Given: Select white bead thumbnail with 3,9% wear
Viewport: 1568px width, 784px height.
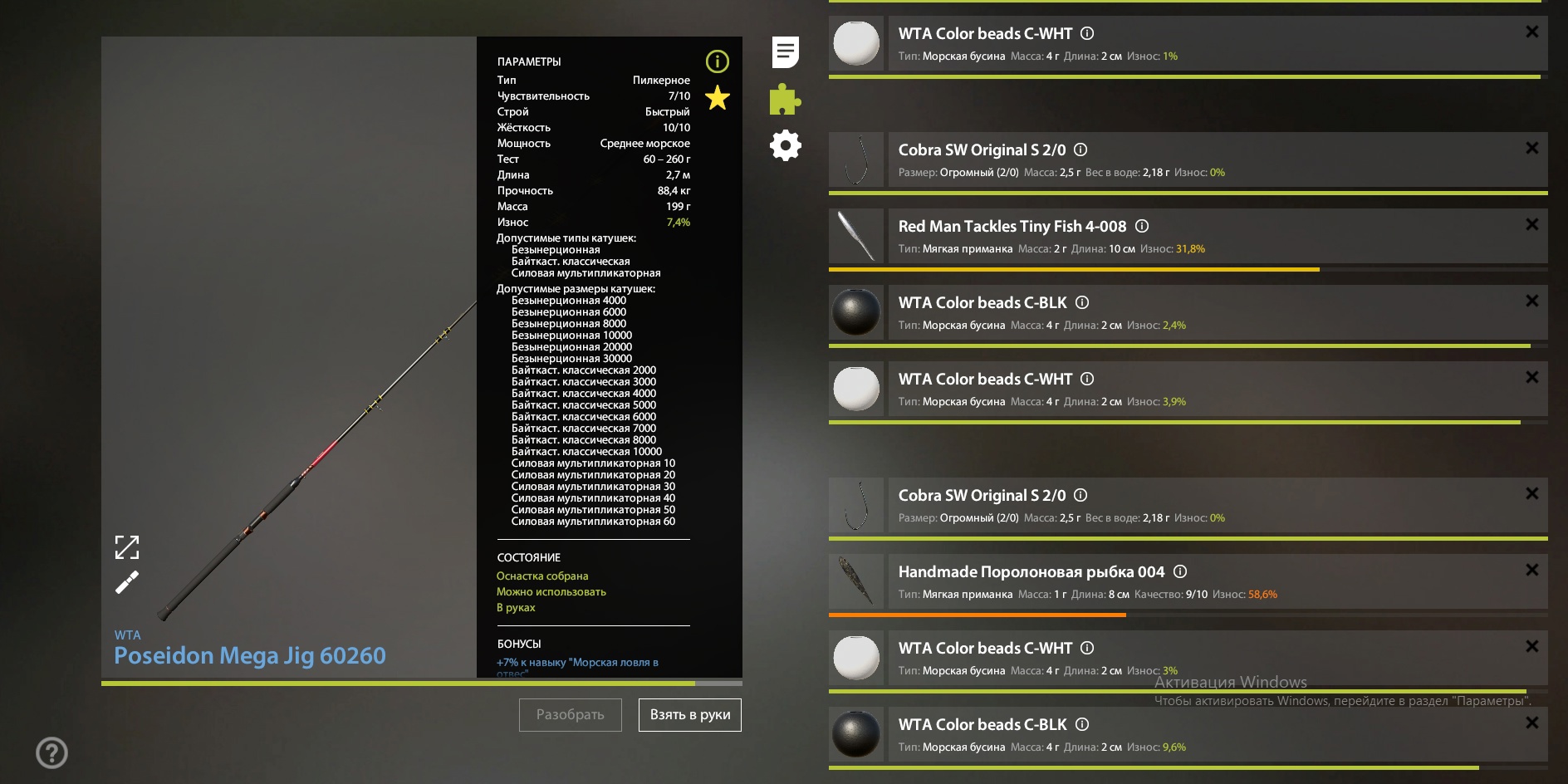Looking at the screenshot, I should (856, 389).
